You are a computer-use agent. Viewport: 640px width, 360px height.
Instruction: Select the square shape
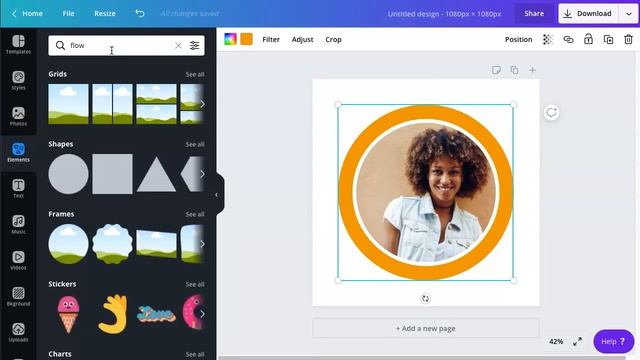112,174
